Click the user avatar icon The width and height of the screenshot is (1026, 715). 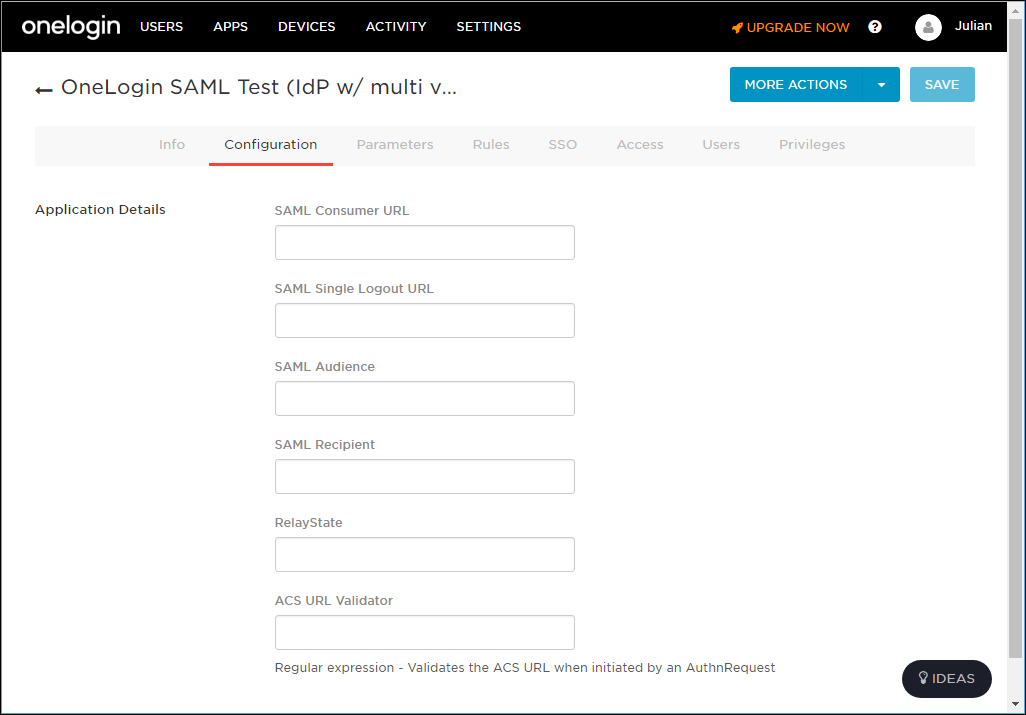928,27
